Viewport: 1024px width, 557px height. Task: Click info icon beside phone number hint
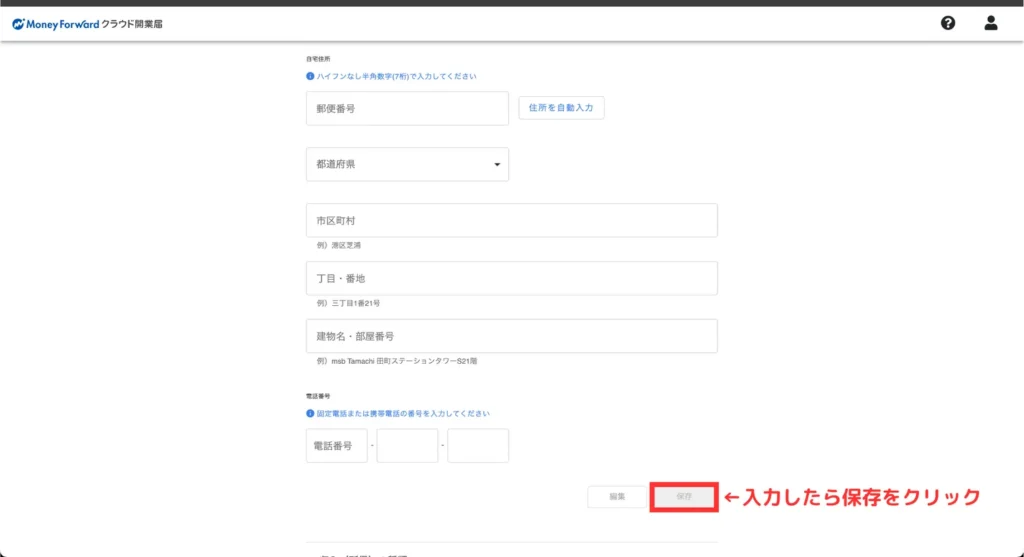[310, 413]
